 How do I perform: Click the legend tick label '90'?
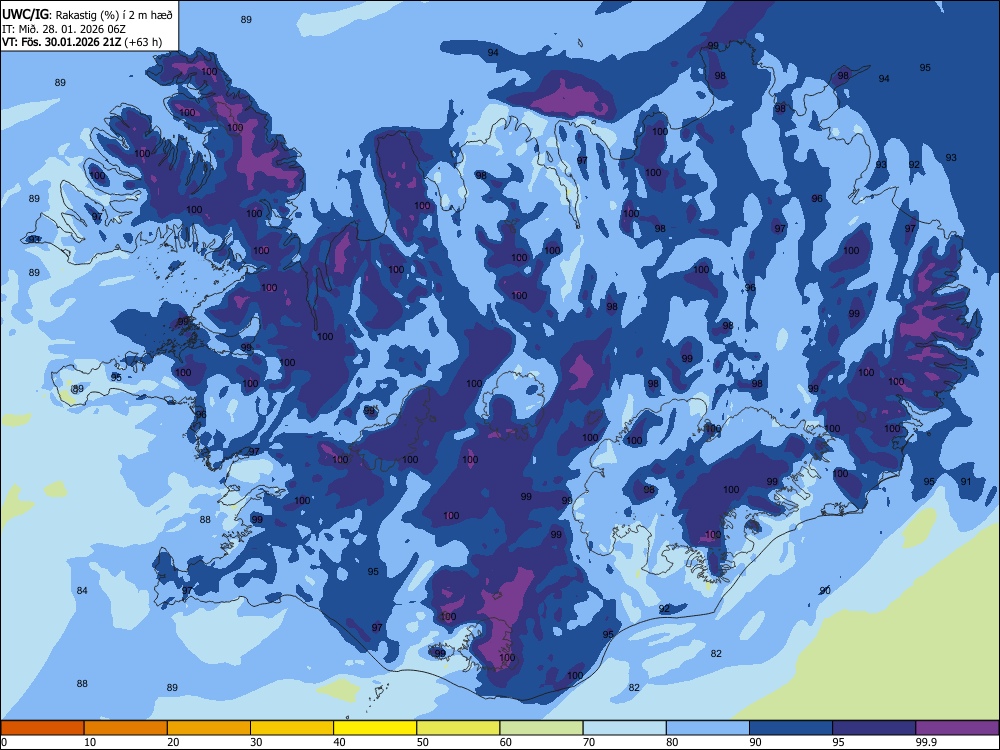pyautogui.click(x=756, y=742)
